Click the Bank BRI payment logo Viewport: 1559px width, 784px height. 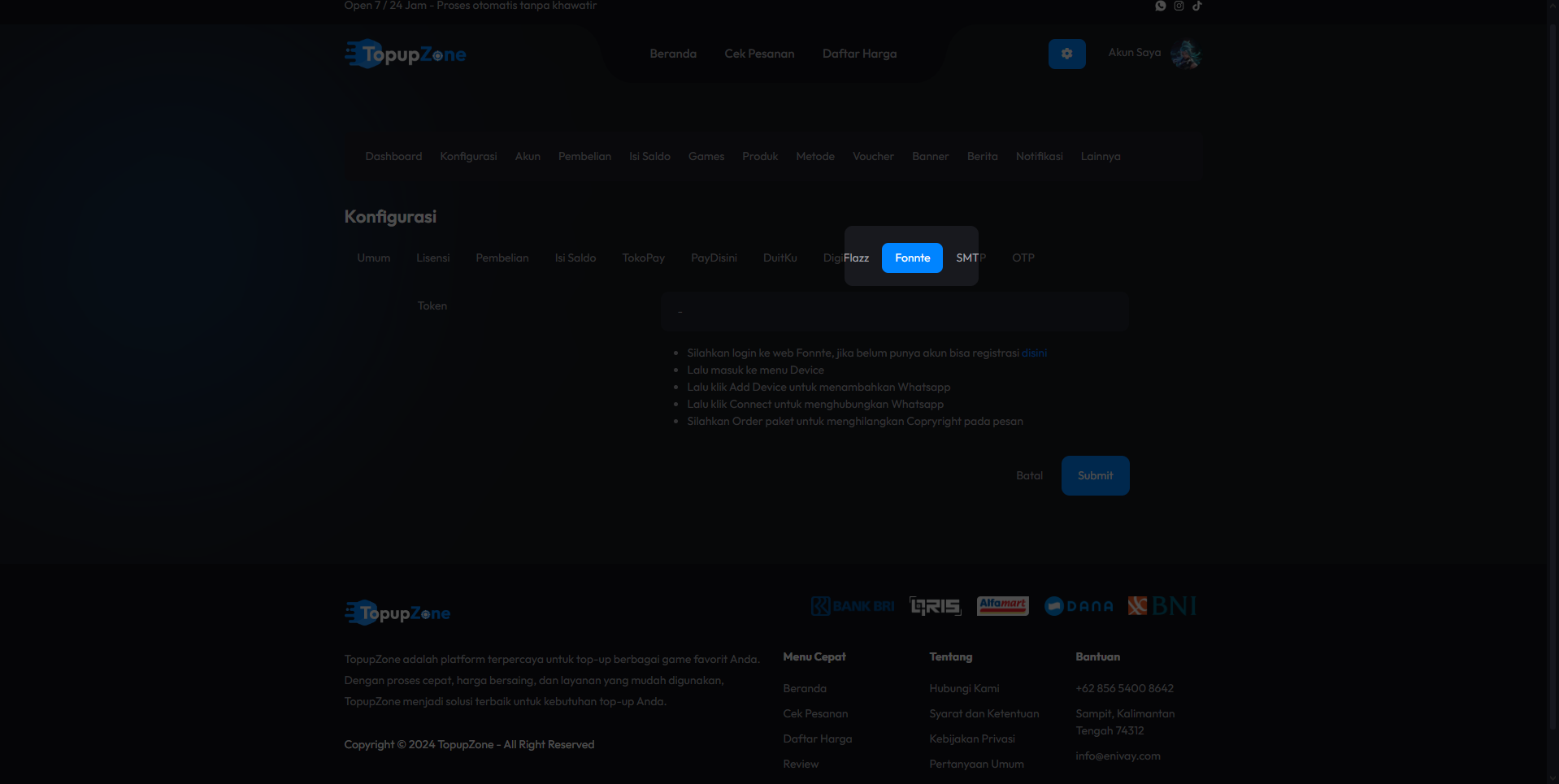click(x=853, y=606)
